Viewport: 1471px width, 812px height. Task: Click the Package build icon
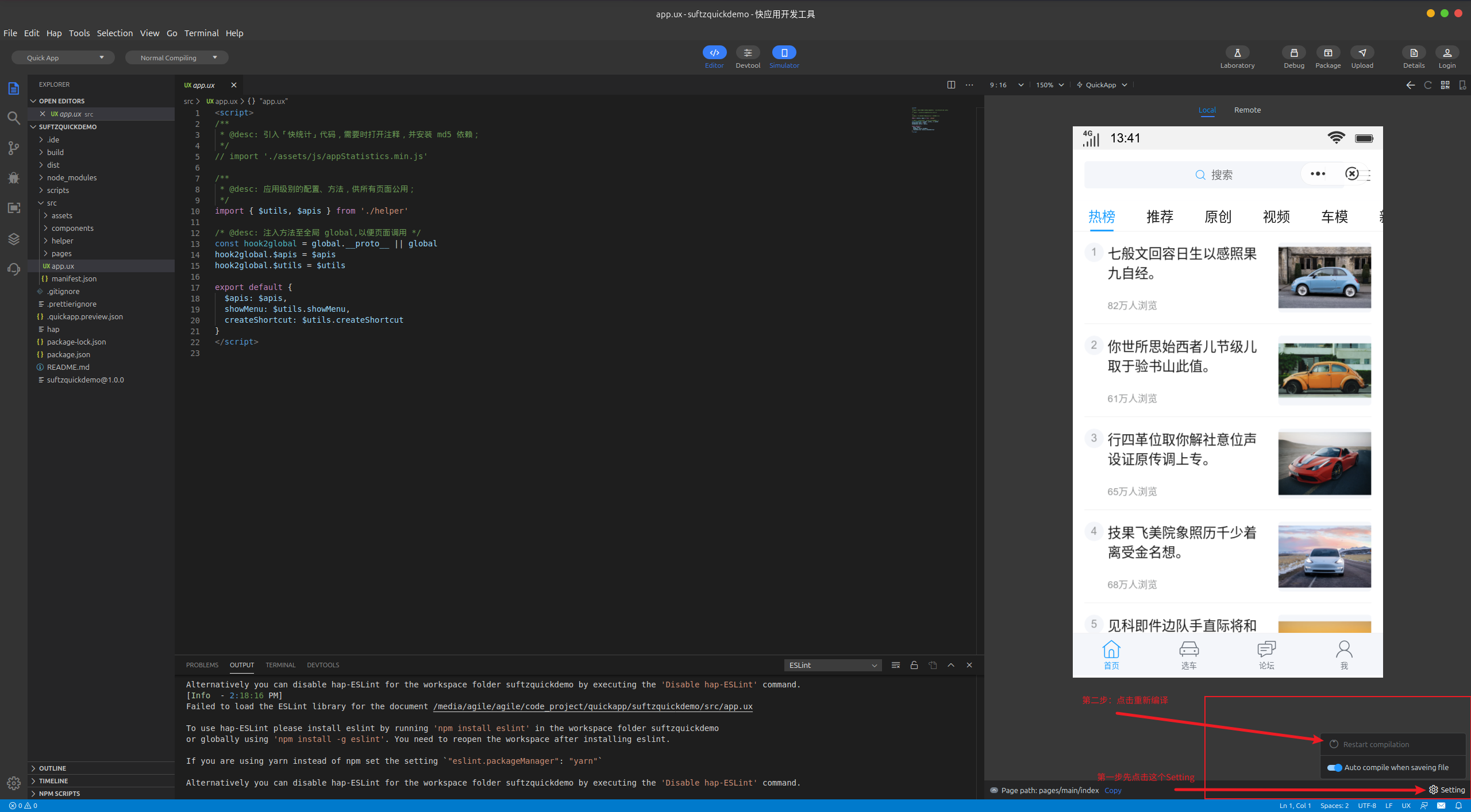(x=1327, y=53)
